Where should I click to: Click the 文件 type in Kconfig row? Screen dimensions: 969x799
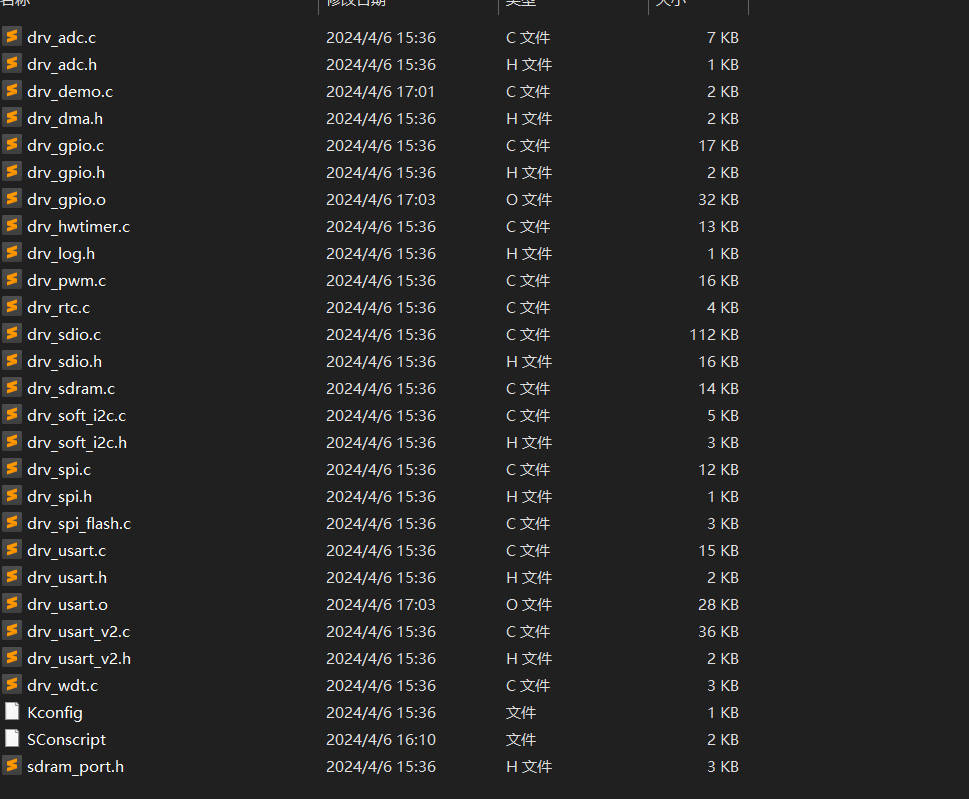coord(520,712)
